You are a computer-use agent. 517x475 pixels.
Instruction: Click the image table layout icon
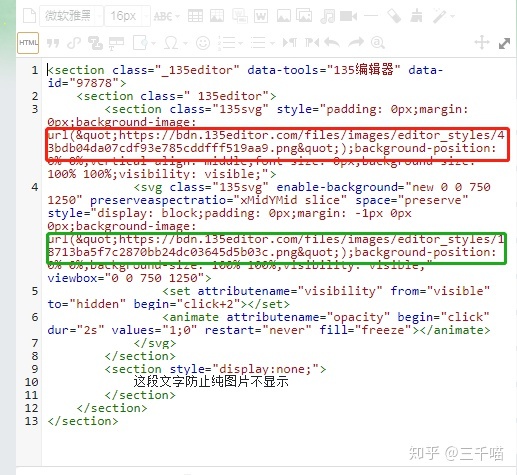(217, 16)
